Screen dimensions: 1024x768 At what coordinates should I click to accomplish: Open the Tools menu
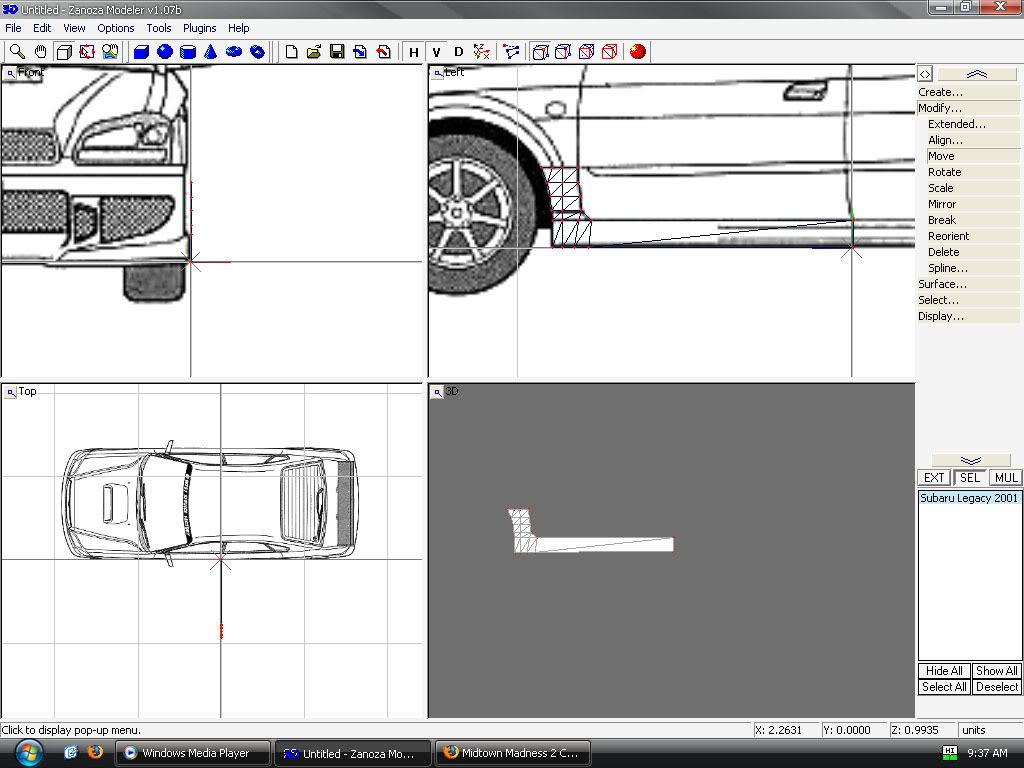[x=159, y=28]
